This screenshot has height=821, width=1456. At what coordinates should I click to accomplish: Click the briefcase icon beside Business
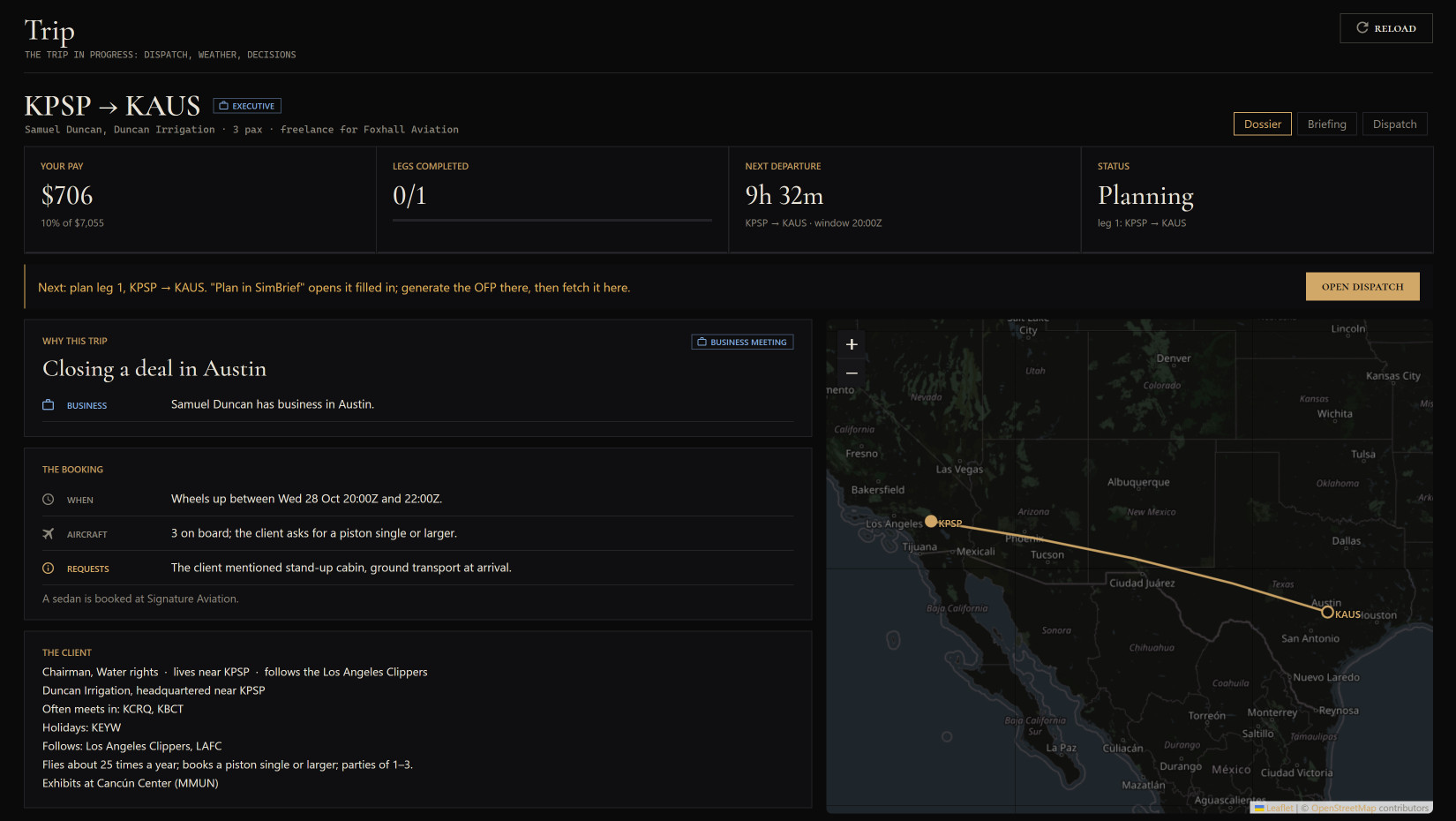[x=49, y=405]
